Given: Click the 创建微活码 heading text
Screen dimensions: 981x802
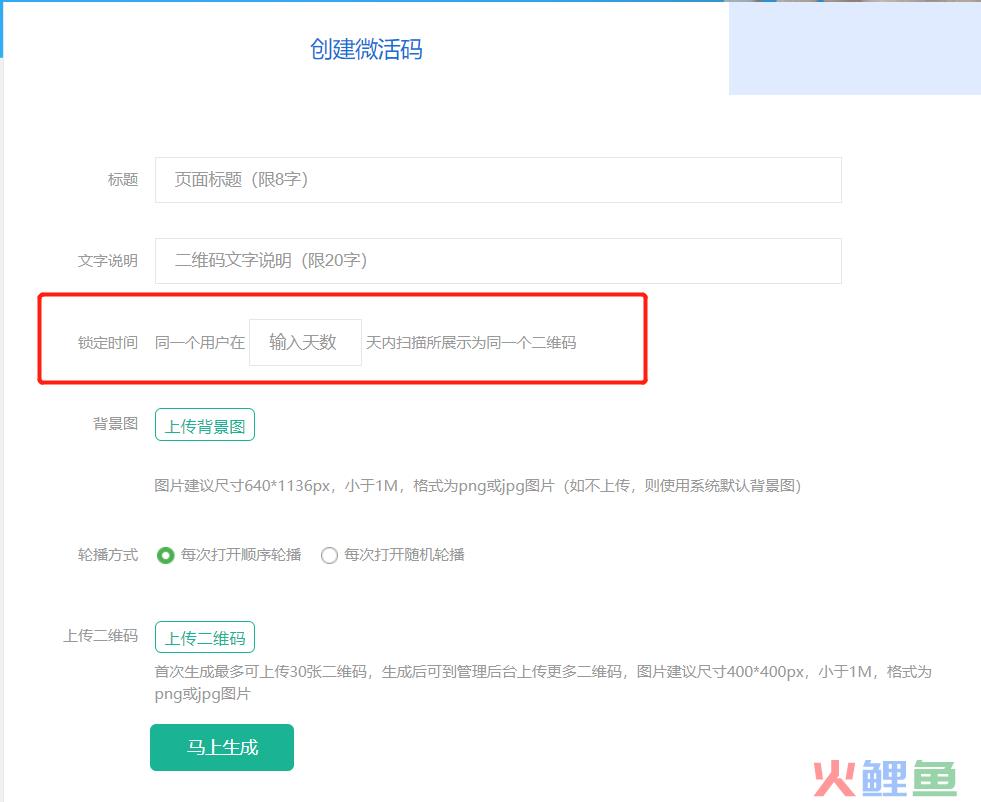Looking at the screenshot, I should tap(366, 49).
